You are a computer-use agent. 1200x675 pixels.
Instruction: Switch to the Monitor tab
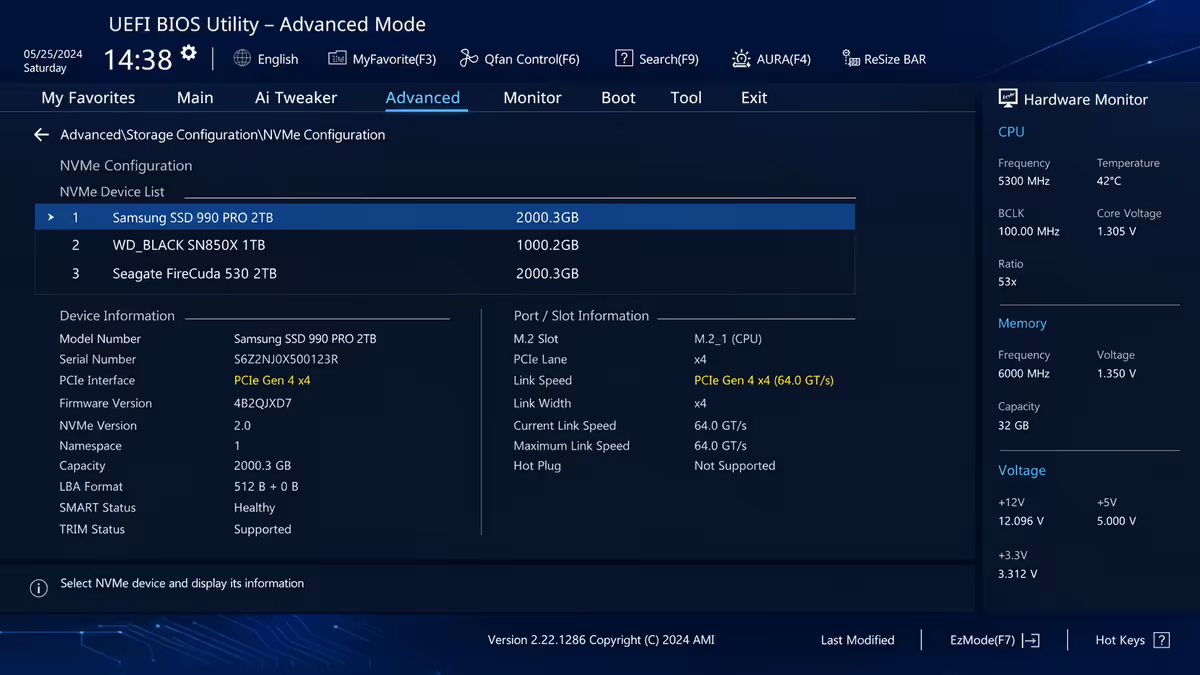click(532, 97)
